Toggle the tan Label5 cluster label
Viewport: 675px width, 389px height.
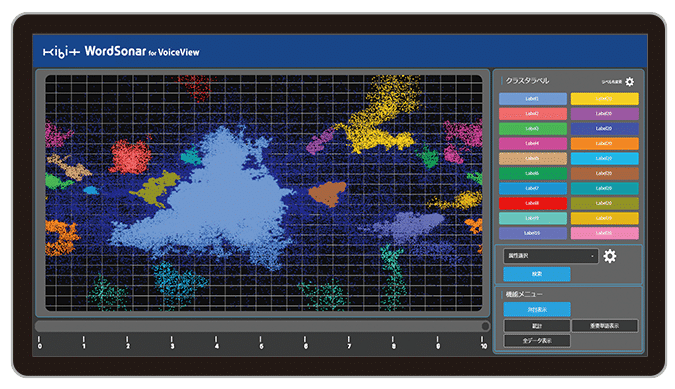(x=533, y=158)
